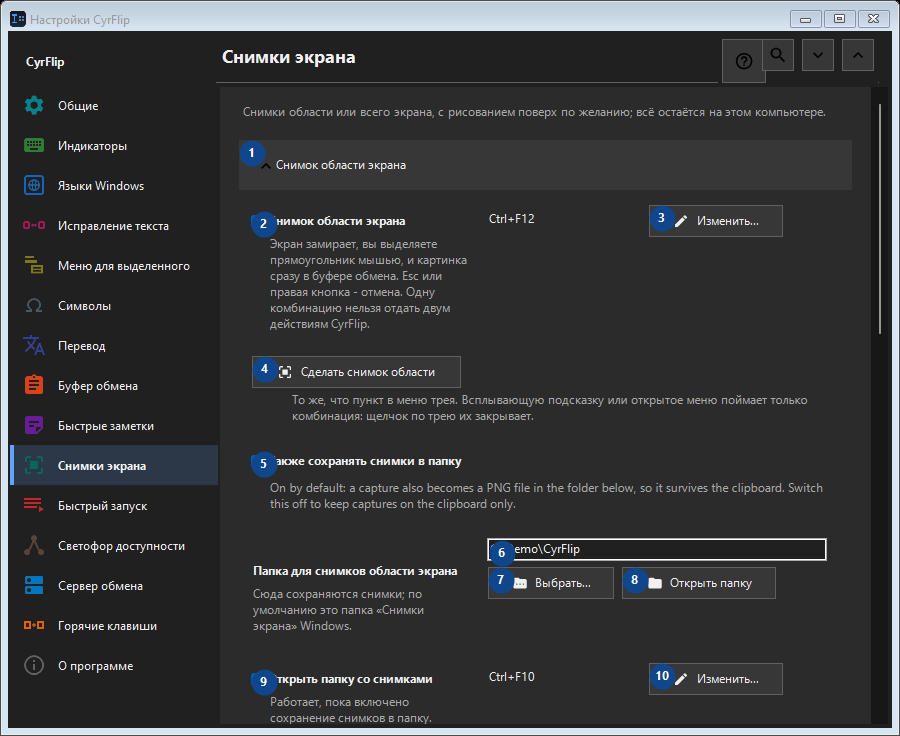Switch to the Снимки экрана sidebar section

114,466
